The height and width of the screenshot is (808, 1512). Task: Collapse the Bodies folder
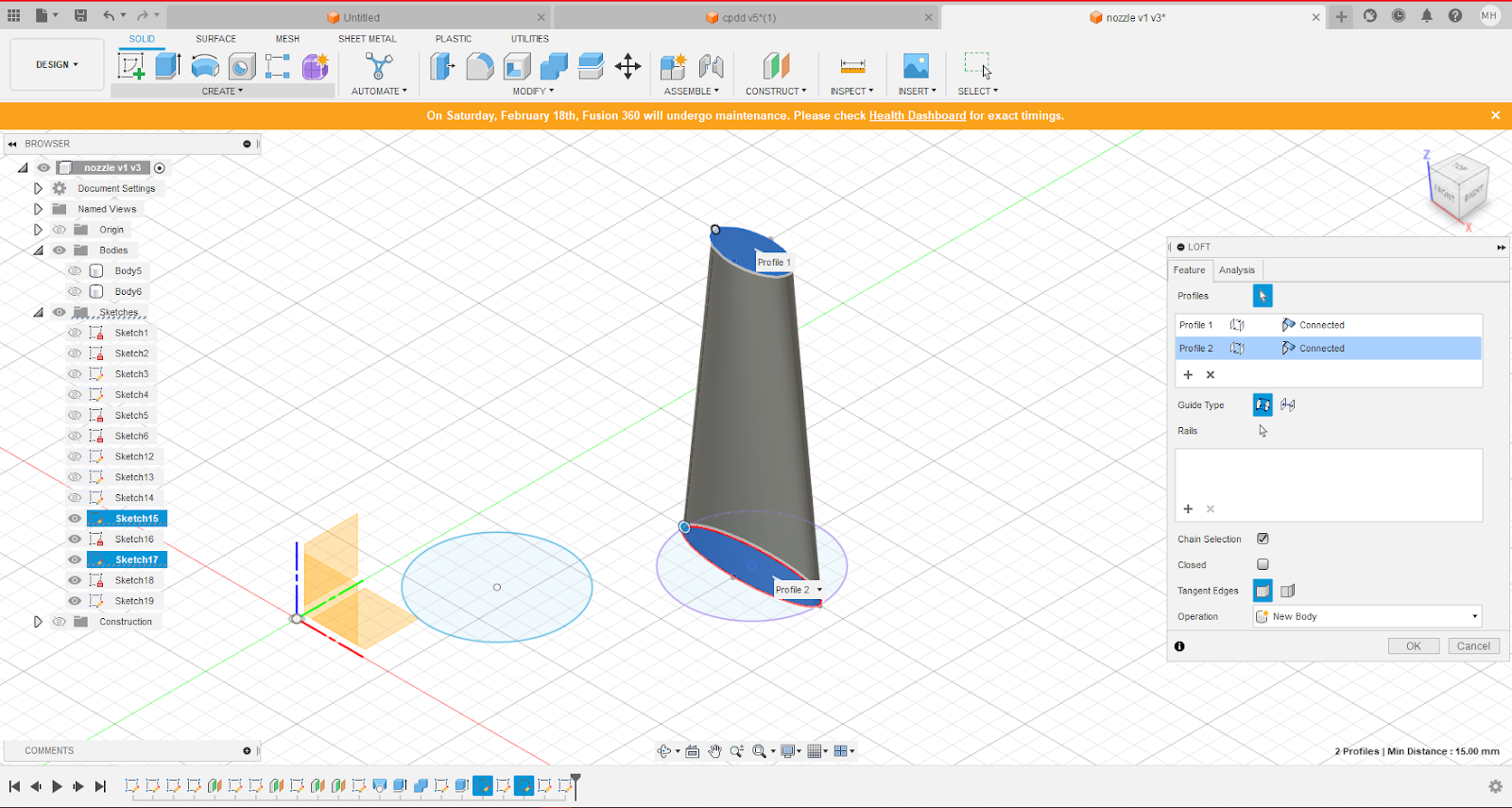coord(38,250)
